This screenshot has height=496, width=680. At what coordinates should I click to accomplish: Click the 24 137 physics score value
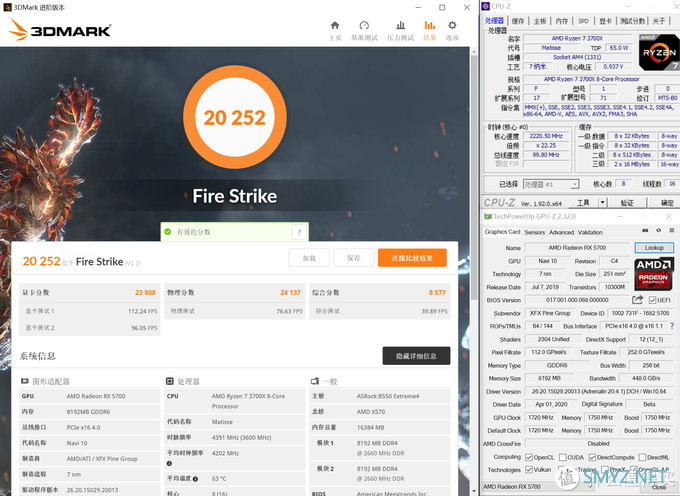pyautogui.click(x=290, y=293)
